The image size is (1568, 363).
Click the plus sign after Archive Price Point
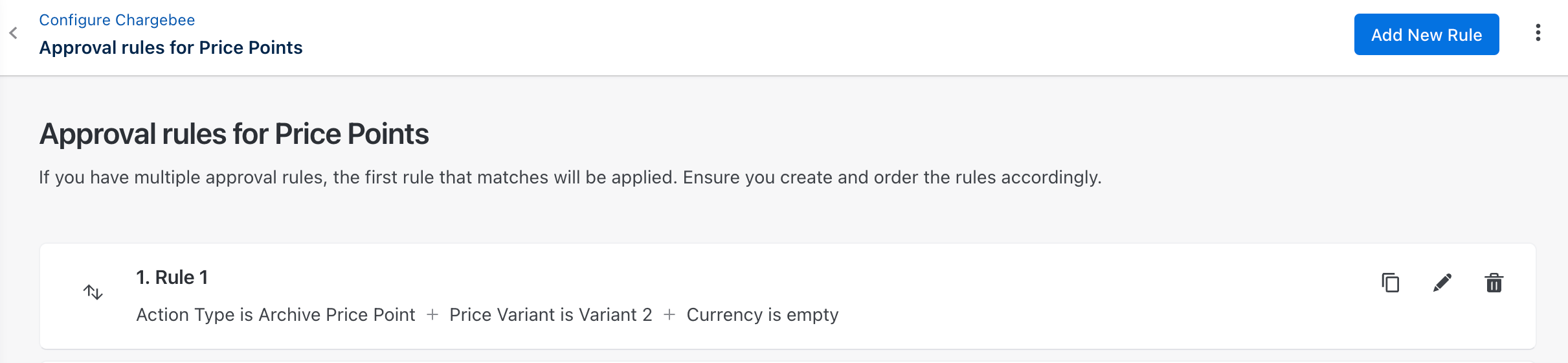432,315
